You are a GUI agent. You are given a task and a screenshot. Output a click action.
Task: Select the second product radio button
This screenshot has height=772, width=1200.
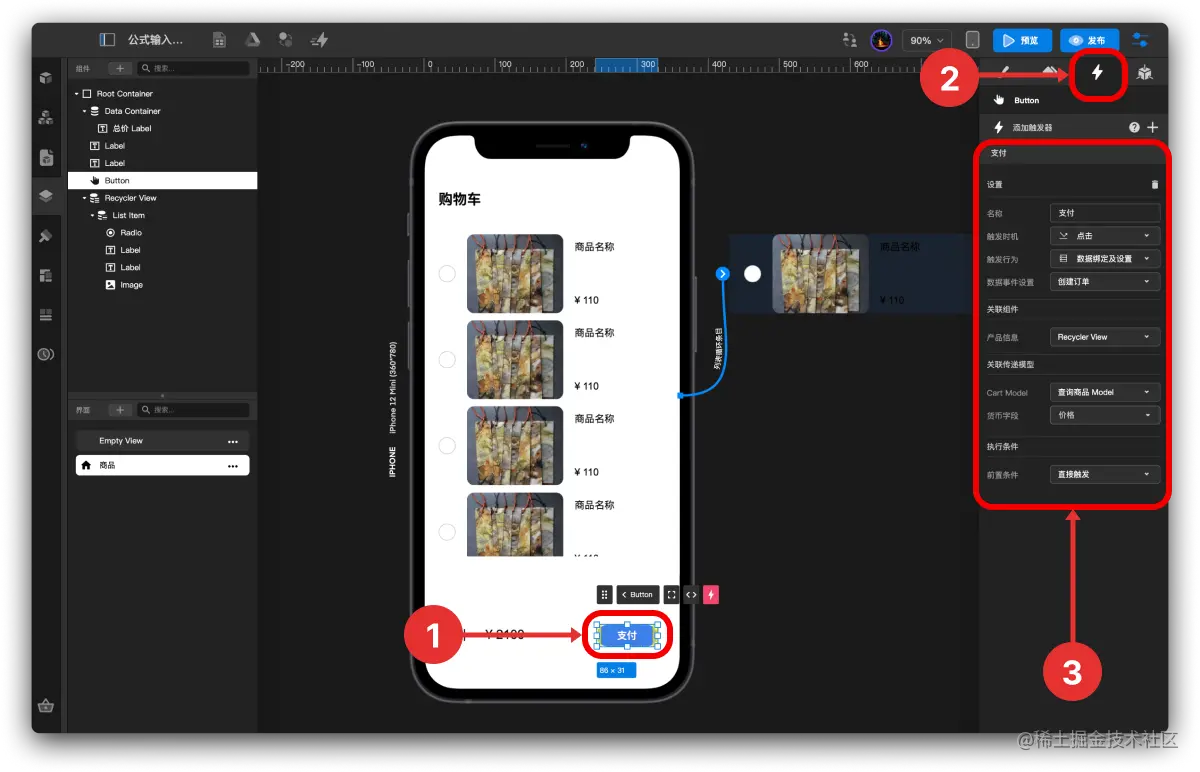[x=447, y=359]
